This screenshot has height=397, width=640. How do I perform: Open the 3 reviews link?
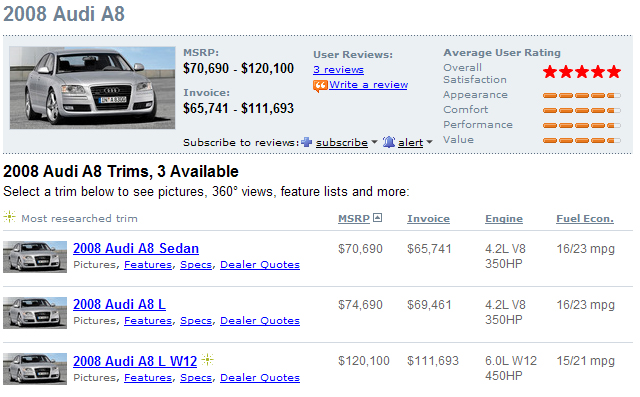coord(338,70)
